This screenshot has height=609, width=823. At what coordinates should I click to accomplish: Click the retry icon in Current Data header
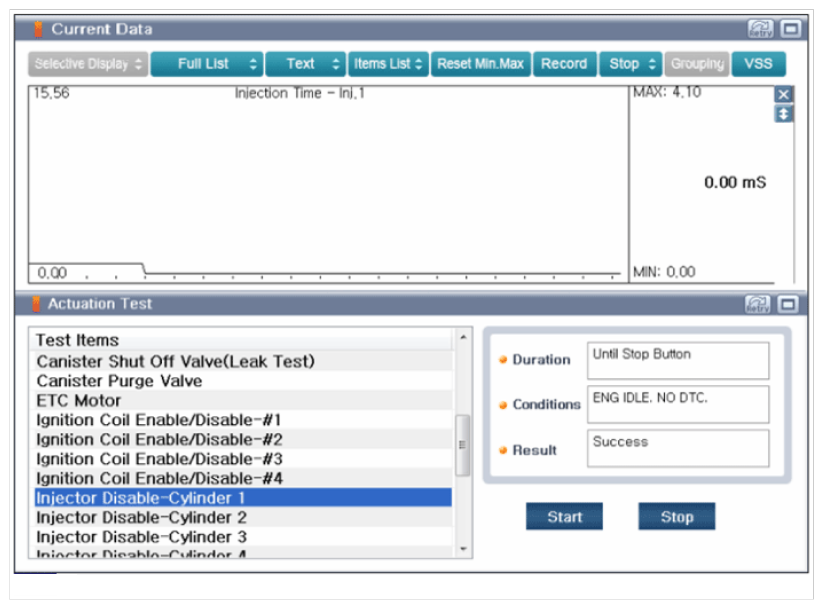tap(761, 30)
